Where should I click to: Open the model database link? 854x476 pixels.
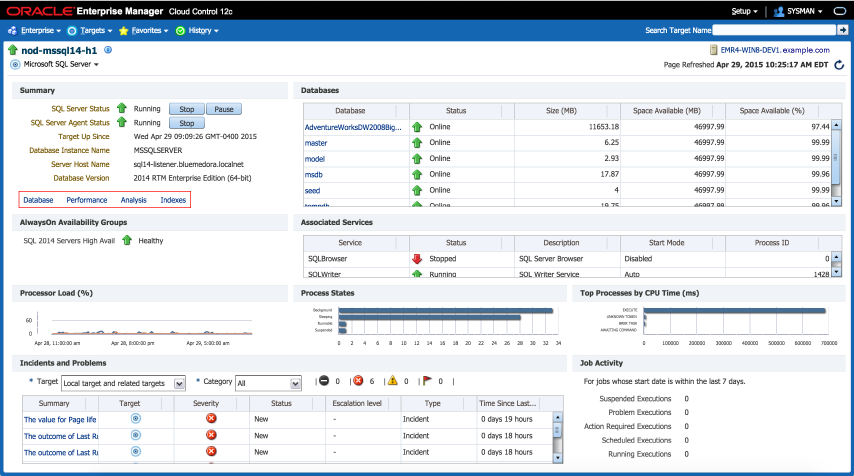pos(315,159)
